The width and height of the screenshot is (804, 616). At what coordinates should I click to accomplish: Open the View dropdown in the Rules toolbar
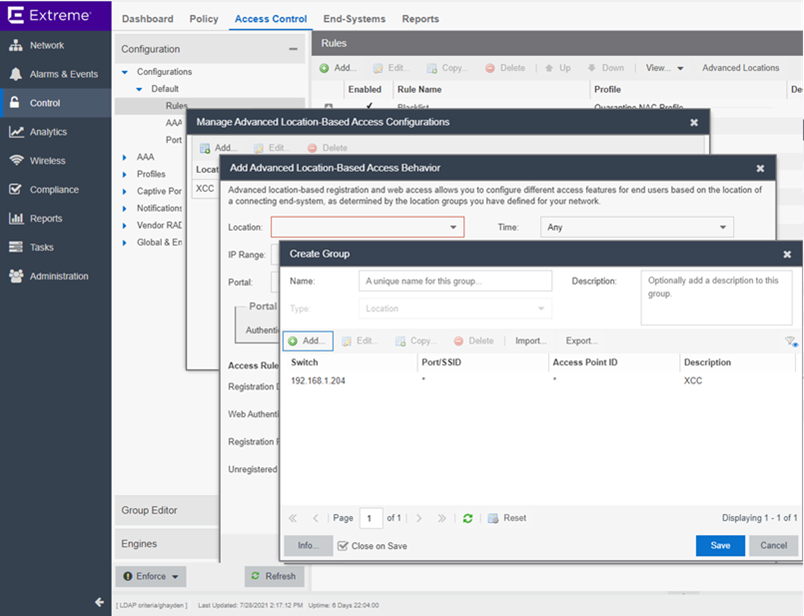click(665, 68)
